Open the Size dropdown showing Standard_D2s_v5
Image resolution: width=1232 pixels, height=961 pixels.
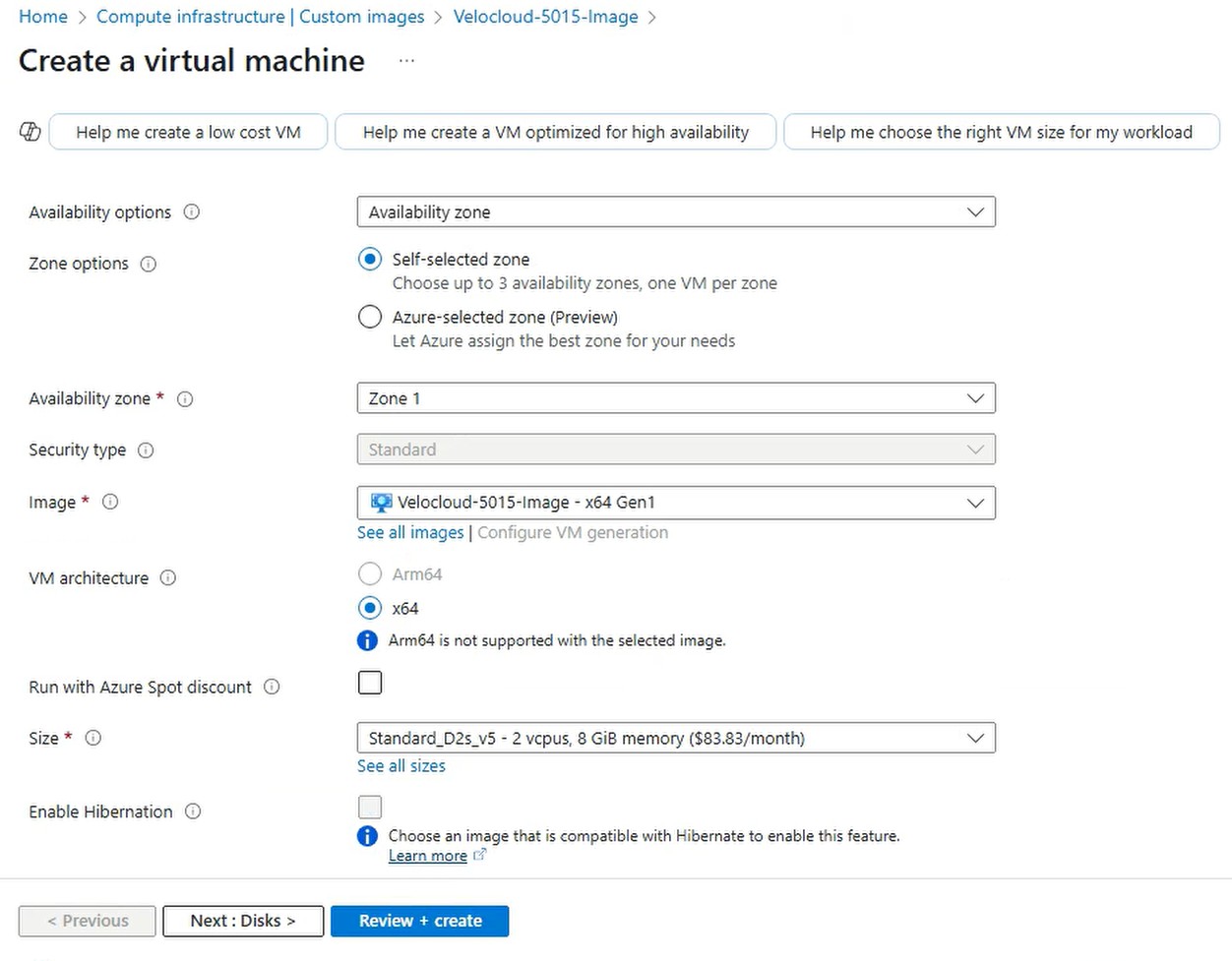tap(676, 738)
